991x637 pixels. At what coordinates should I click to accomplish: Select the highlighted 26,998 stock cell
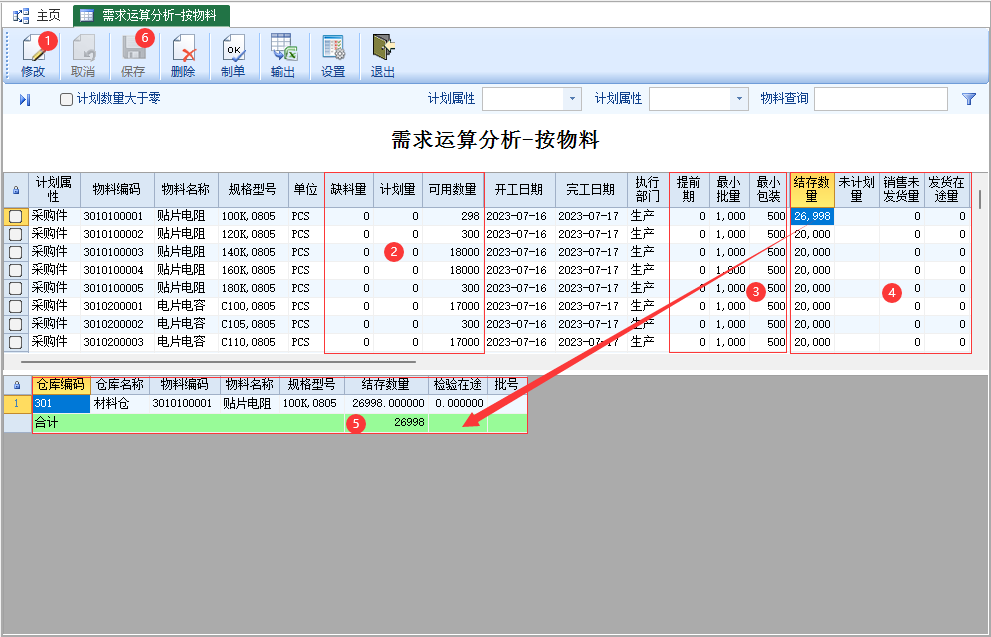(x=812, y=216)
